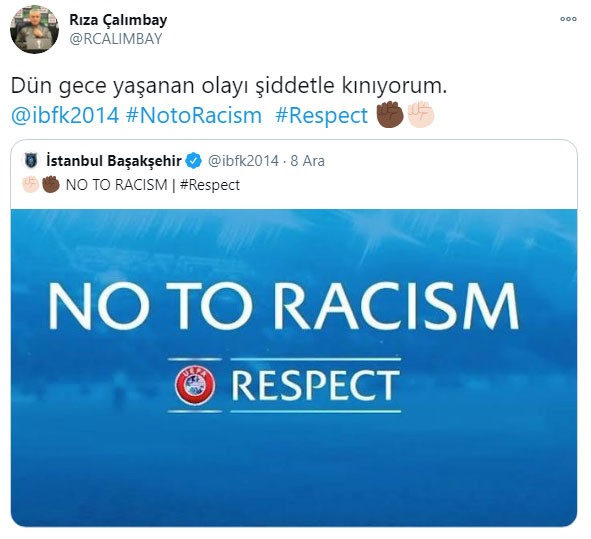The width and height of the screenshot is (591, 539).
Task: Follow the @ibfk2014 mention in tweet text
Action: pyautogui.click(x=65, y=115)
